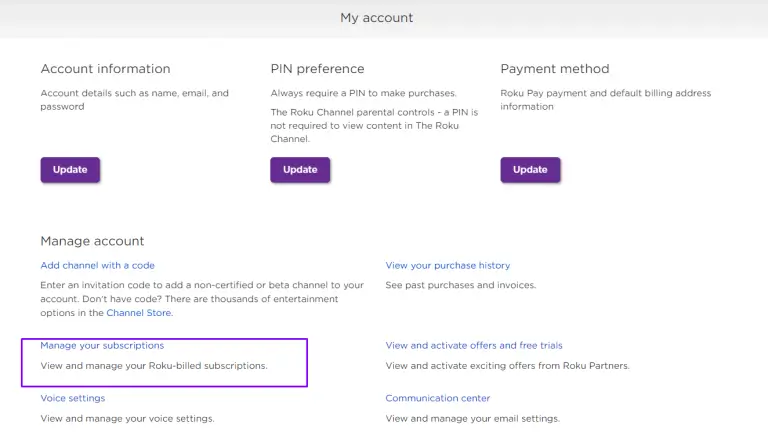Open Manage your subscriptions

pos(102,346)
